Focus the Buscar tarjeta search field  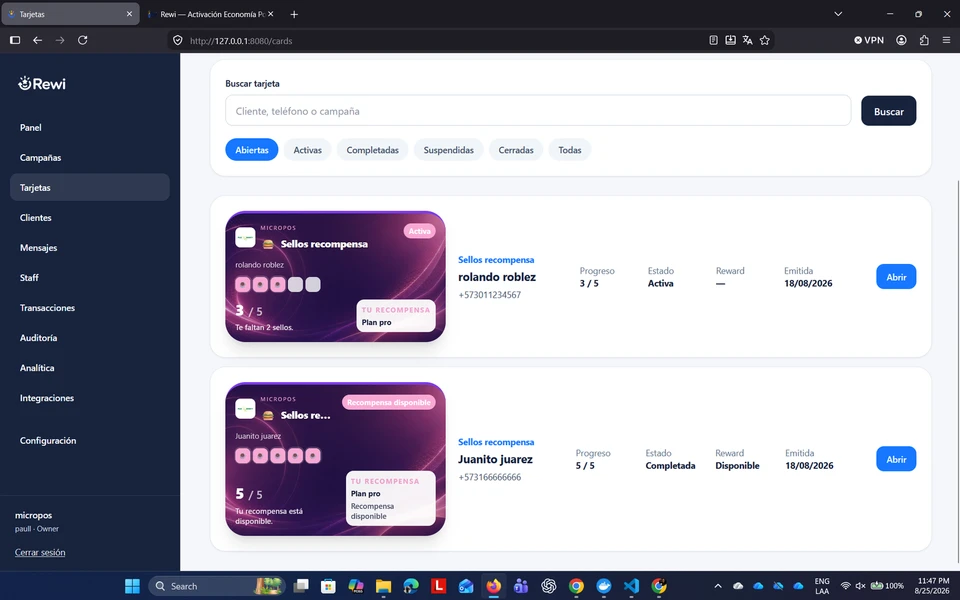point(538,111)
